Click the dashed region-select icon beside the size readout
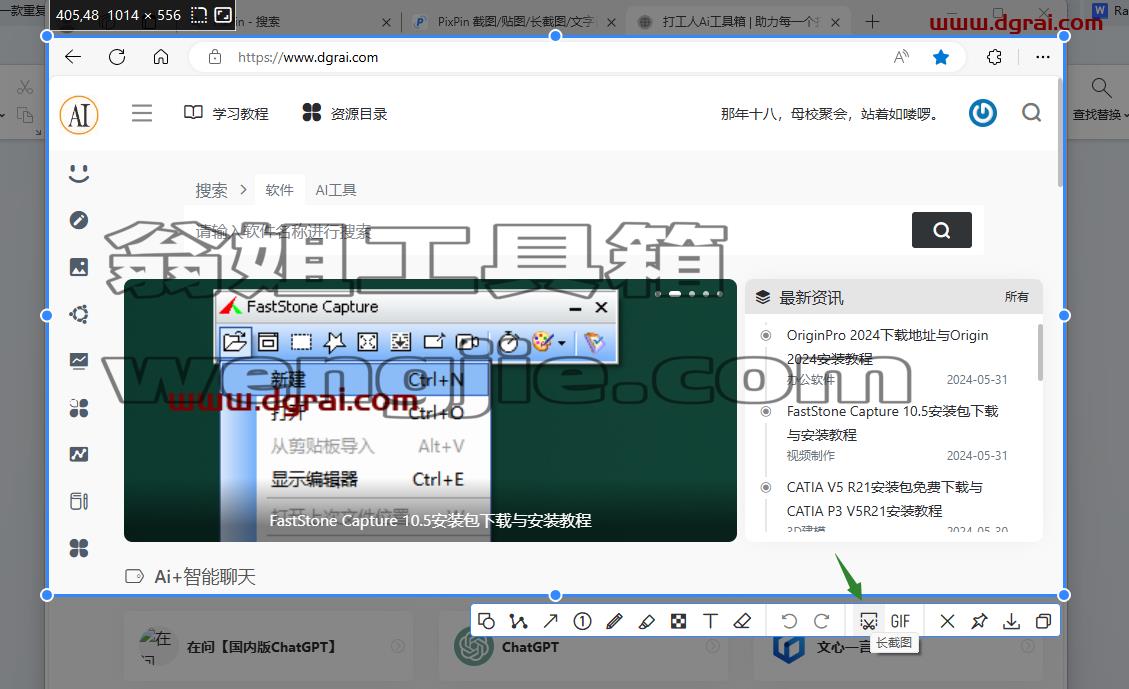The image size is (1129, 689). (x=199, y=14)
